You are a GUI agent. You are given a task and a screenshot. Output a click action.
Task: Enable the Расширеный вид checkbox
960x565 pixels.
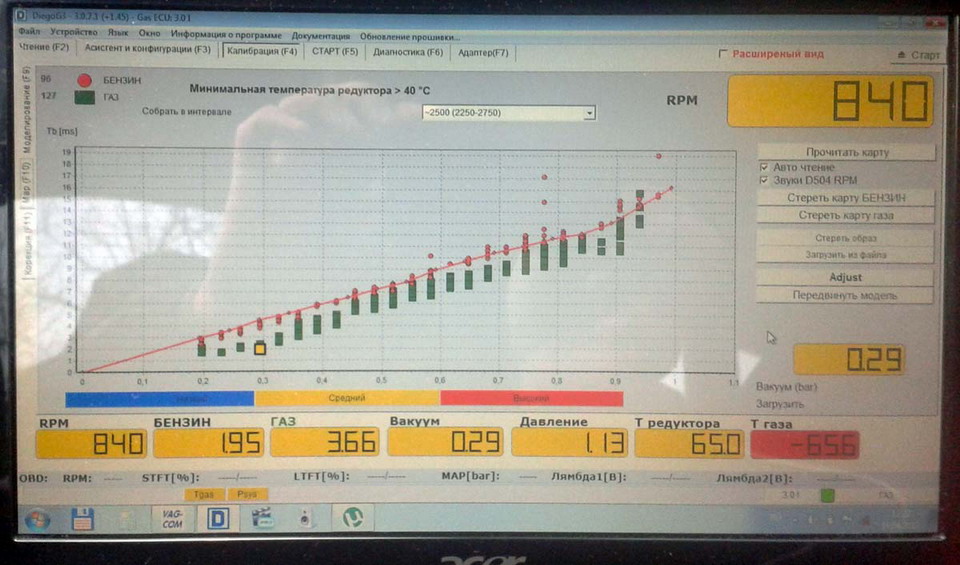[724, 54]
